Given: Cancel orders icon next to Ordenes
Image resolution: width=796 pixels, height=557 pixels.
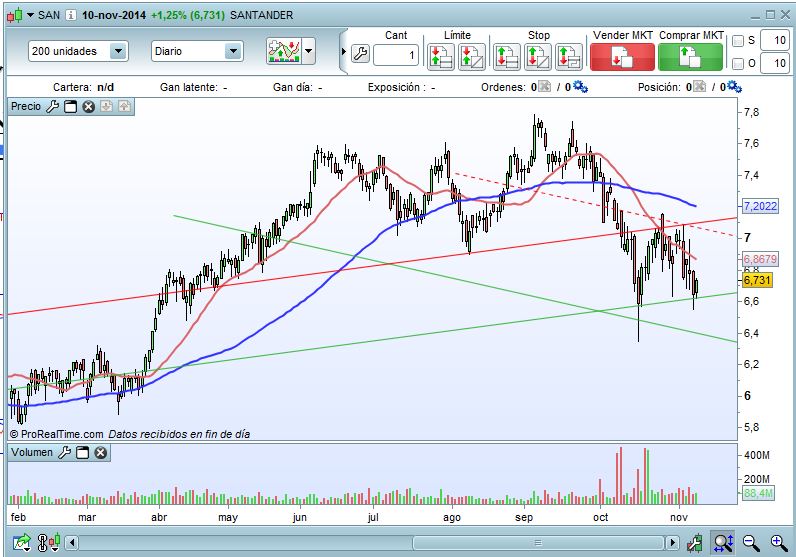Looking at the screenshot, I should (544, 86).
